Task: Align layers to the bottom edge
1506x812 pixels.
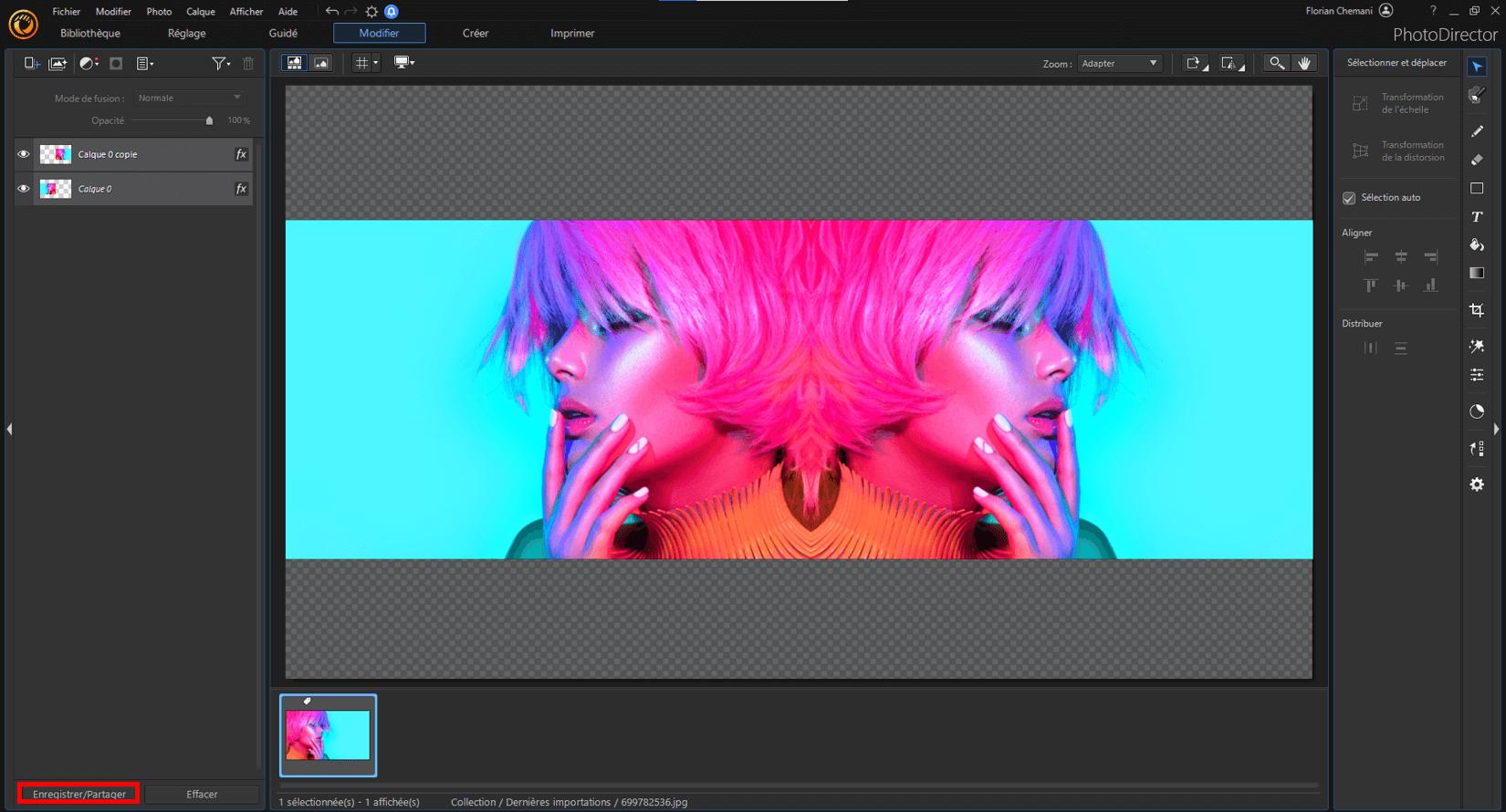Action: pyautogui.click(x=1430, y=286)
